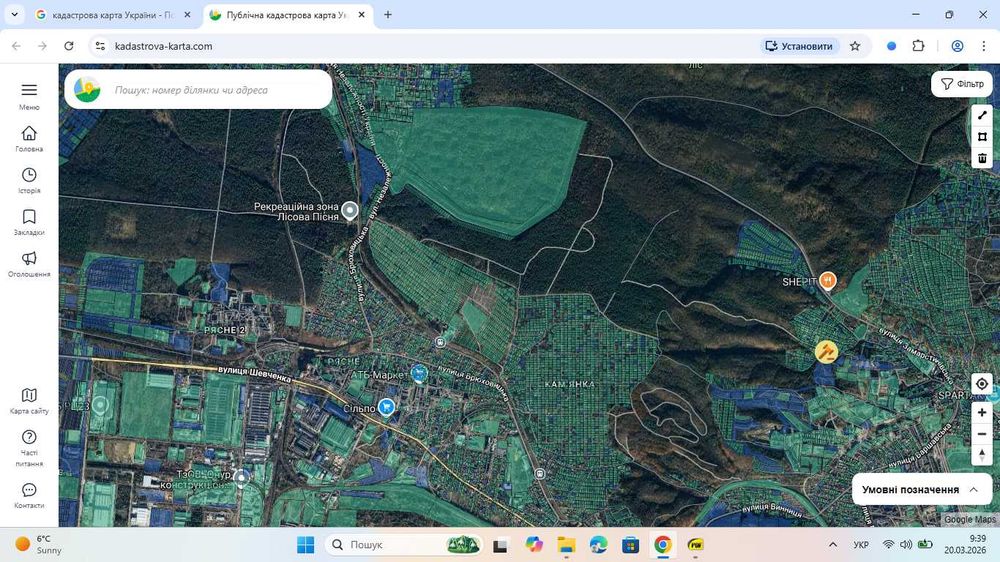
Task: Open the browser extensions menu
Action: pyautogui.click(x=918, y=46)
